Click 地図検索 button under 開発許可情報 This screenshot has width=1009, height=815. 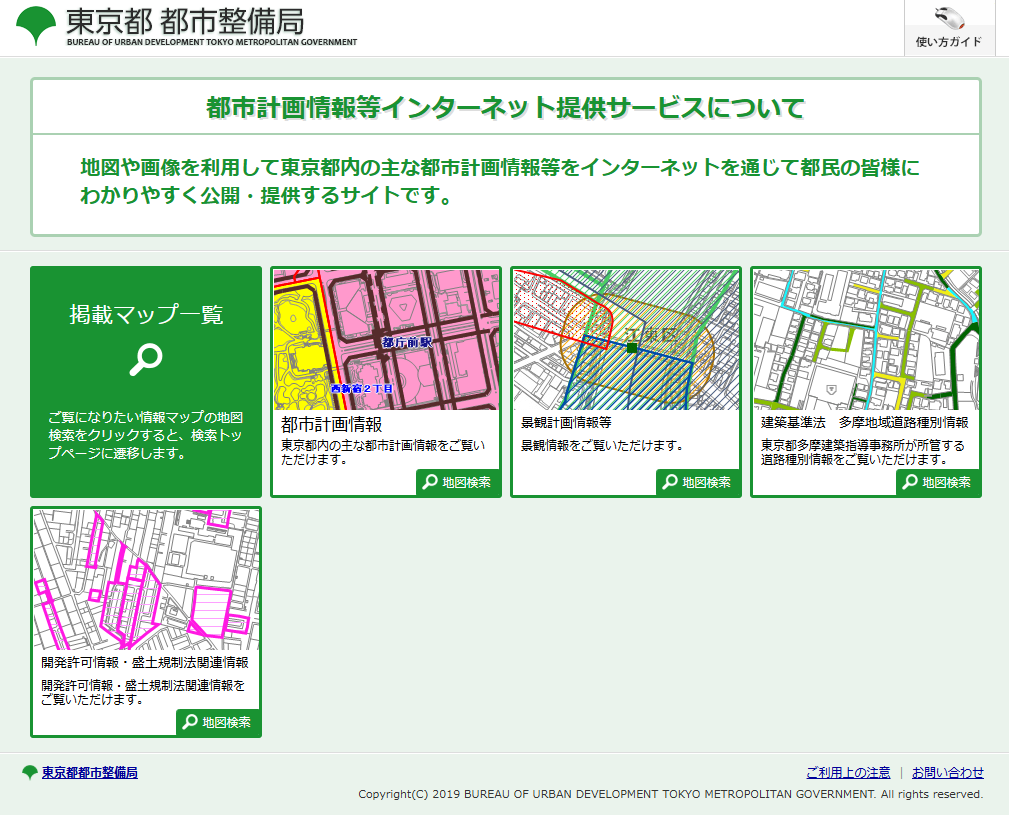(x=218, y=722)
